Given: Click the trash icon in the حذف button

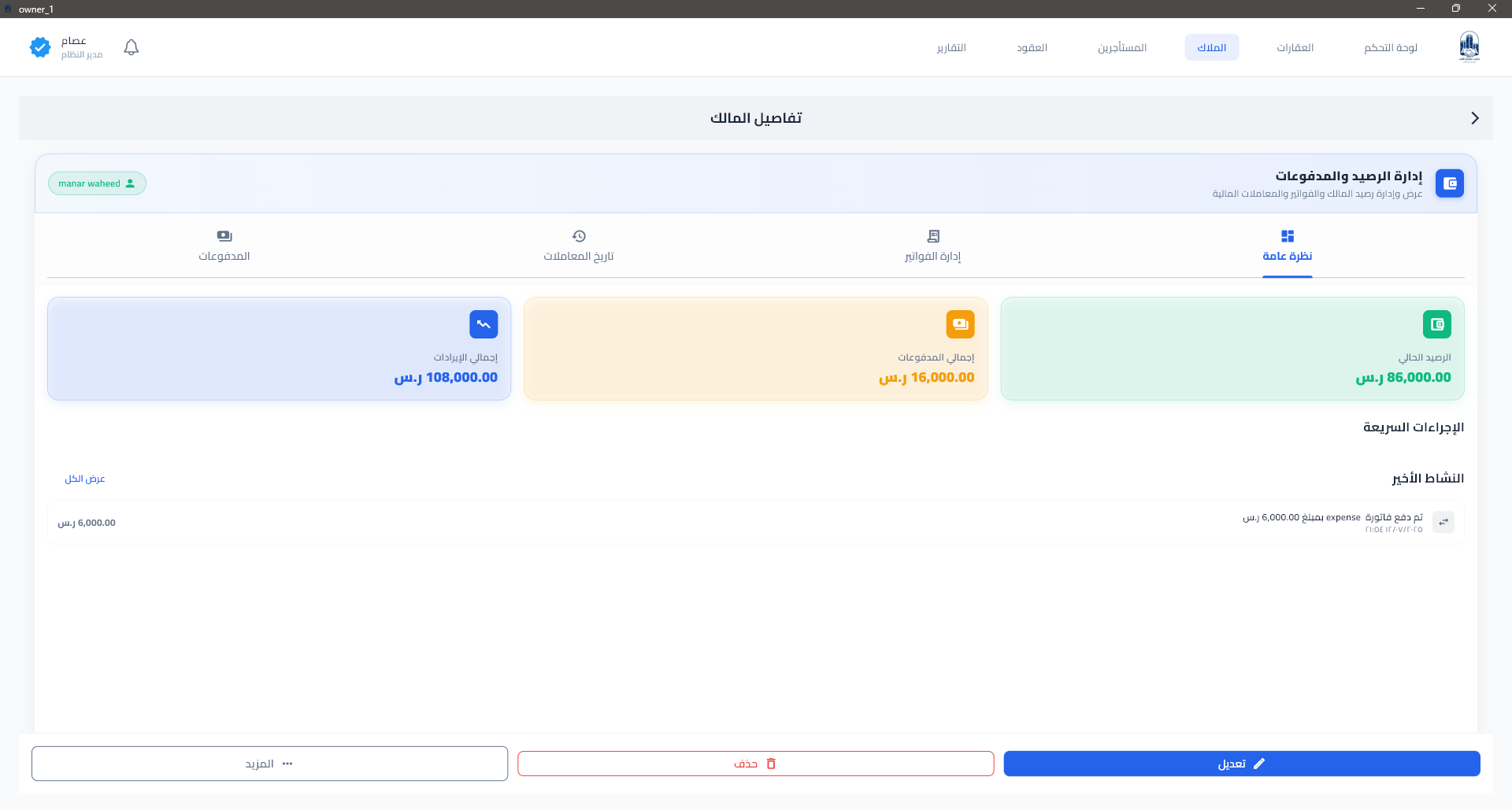Looking at the screenshot, I should 771,764.
